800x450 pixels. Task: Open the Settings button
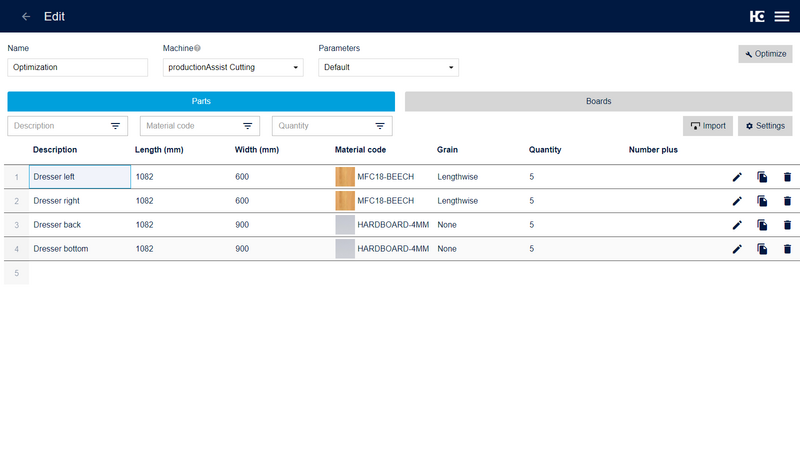pos(765,126)
